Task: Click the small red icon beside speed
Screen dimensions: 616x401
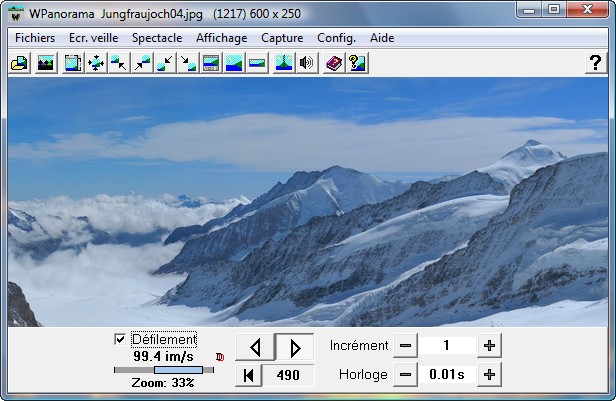Action: point(220,357)
